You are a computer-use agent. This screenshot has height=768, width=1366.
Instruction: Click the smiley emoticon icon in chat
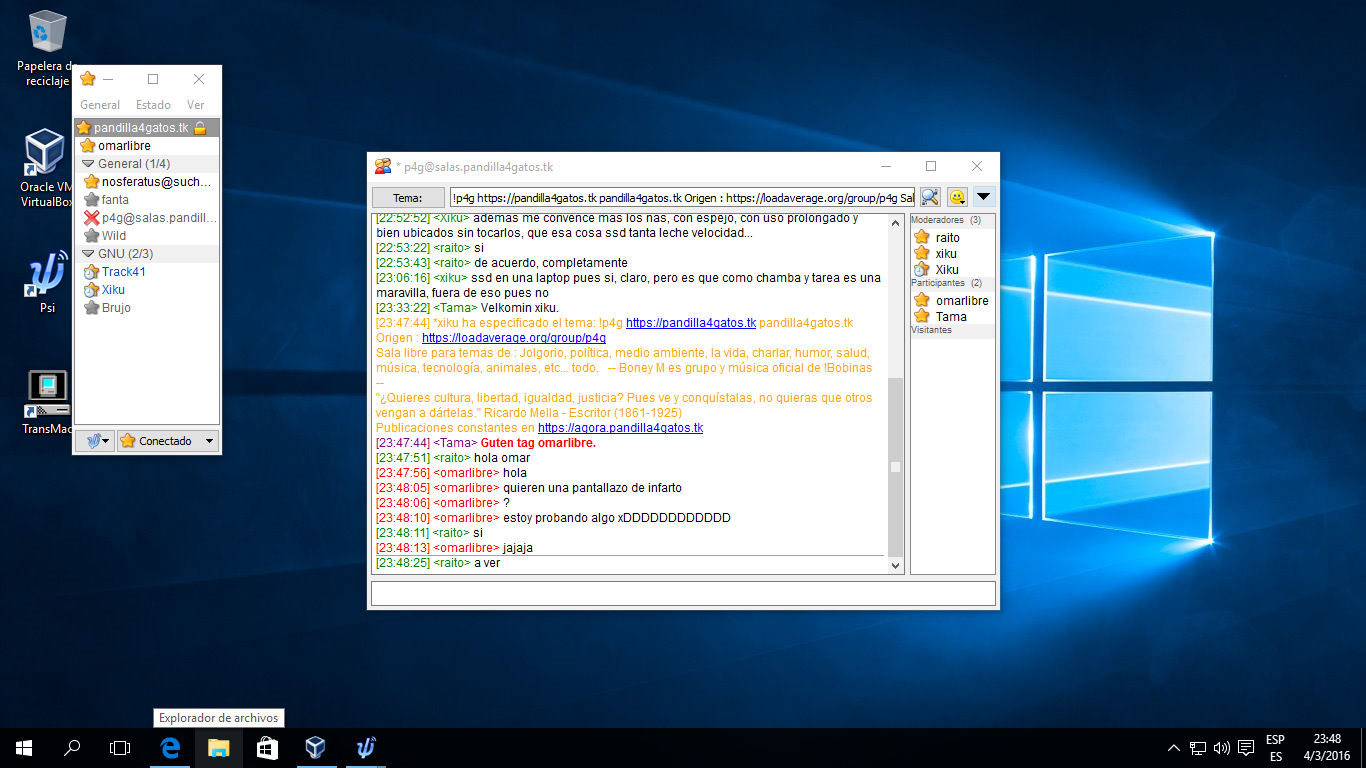pos(957,197)
